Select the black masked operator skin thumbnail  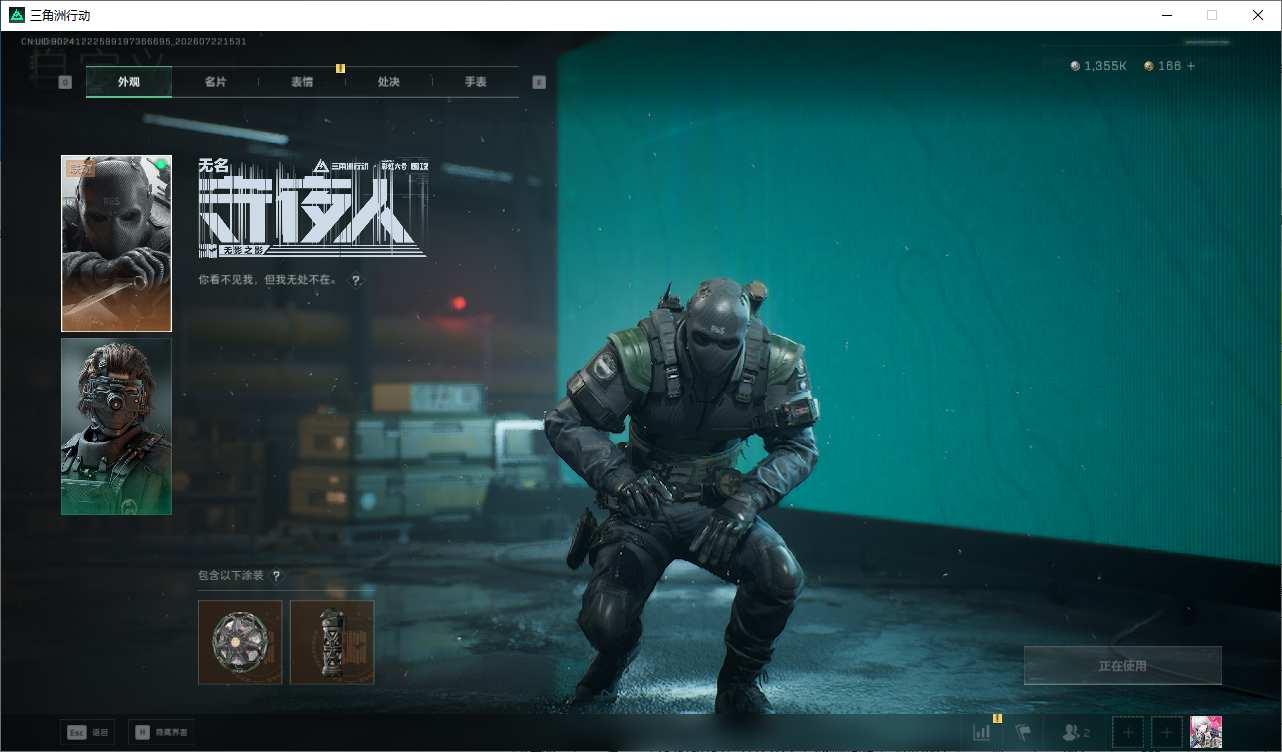point(116,243)
